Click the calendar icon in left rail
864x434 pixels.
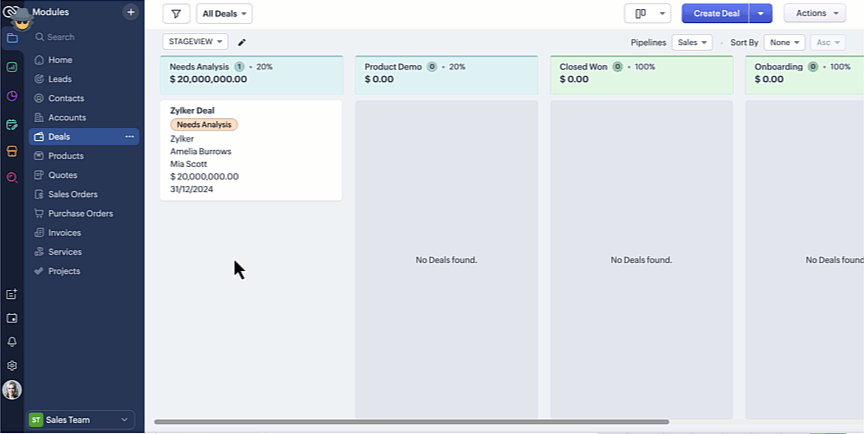click(x=12, y=318)
